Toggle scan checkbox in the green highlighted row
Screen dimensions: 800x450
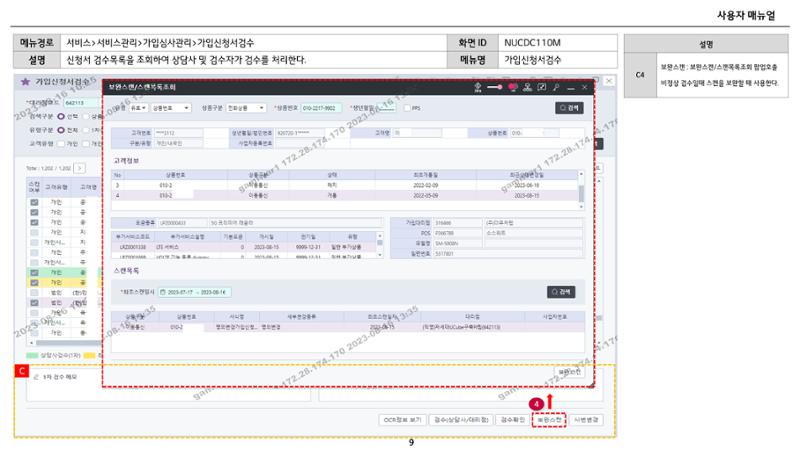click(34, 272)
